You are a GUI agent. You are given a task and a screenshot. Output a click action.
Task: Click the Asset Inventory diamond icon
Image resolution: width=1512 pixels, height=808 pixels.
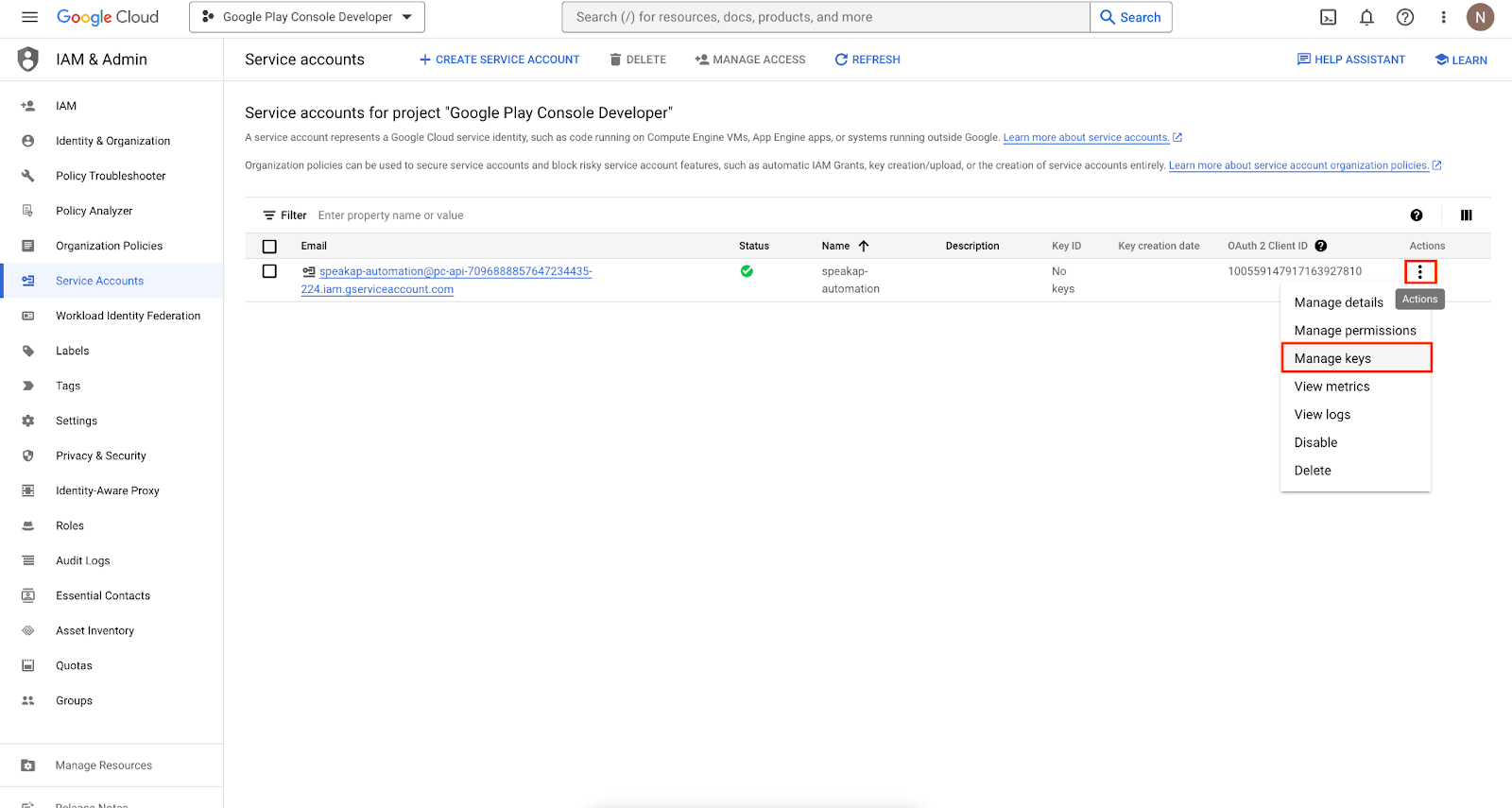[x=28, y=630]
